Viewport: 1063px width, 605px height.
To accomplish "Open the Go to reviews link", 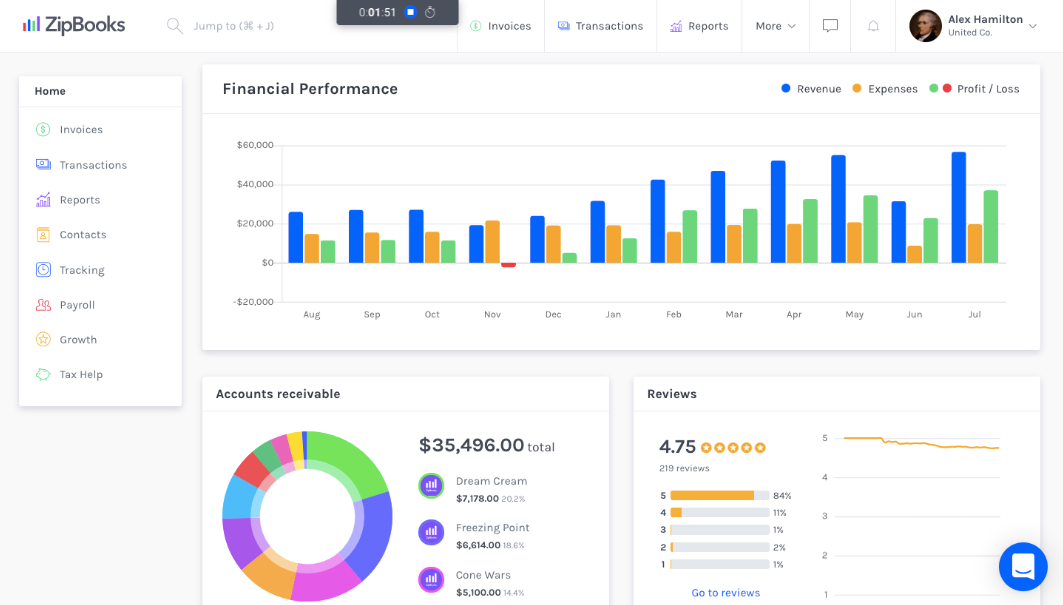I will pyautogui.click(x=725, y=593).
